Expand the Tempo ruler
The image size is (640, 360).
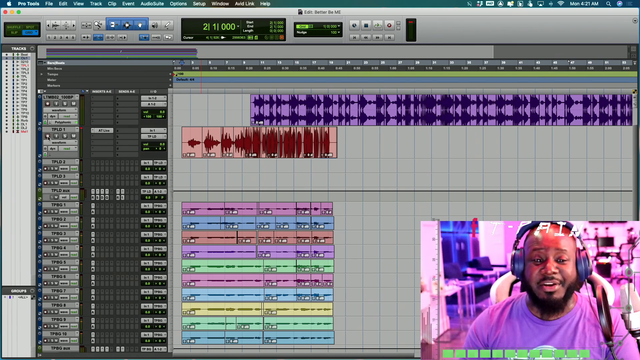(41, 74)
